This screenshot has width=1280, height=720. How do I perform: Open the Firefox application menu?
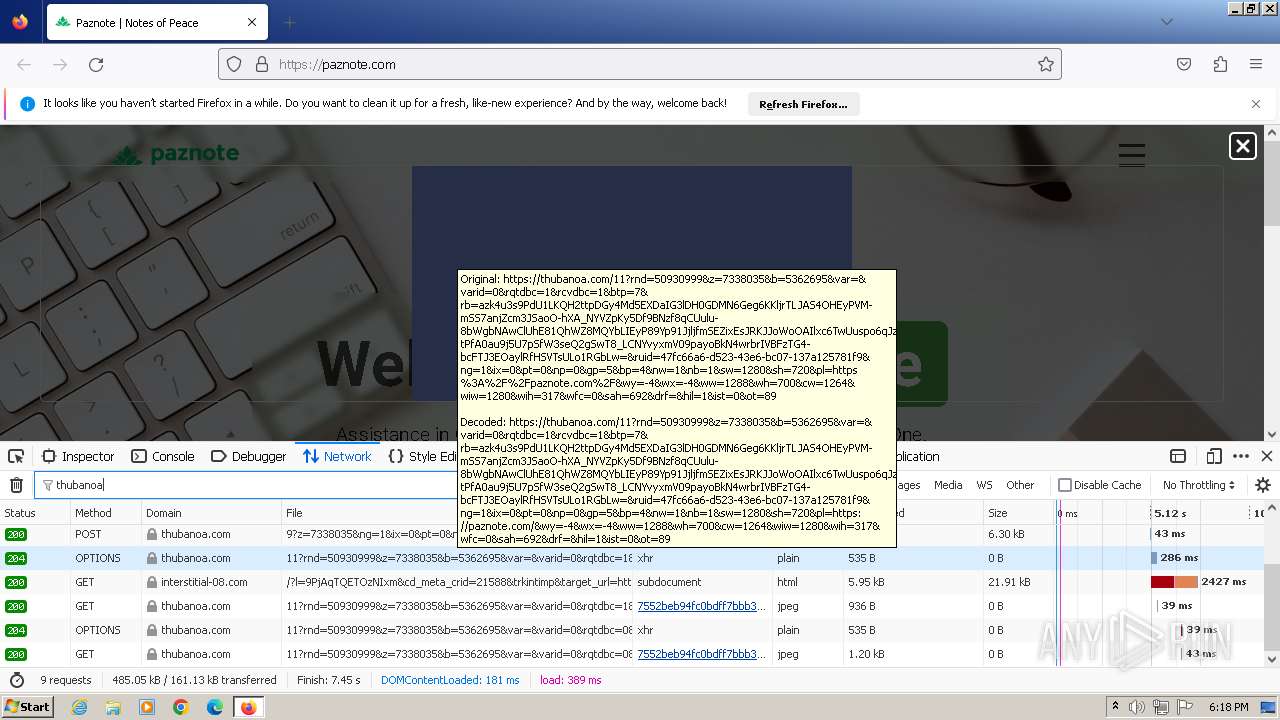[1256, 64]
